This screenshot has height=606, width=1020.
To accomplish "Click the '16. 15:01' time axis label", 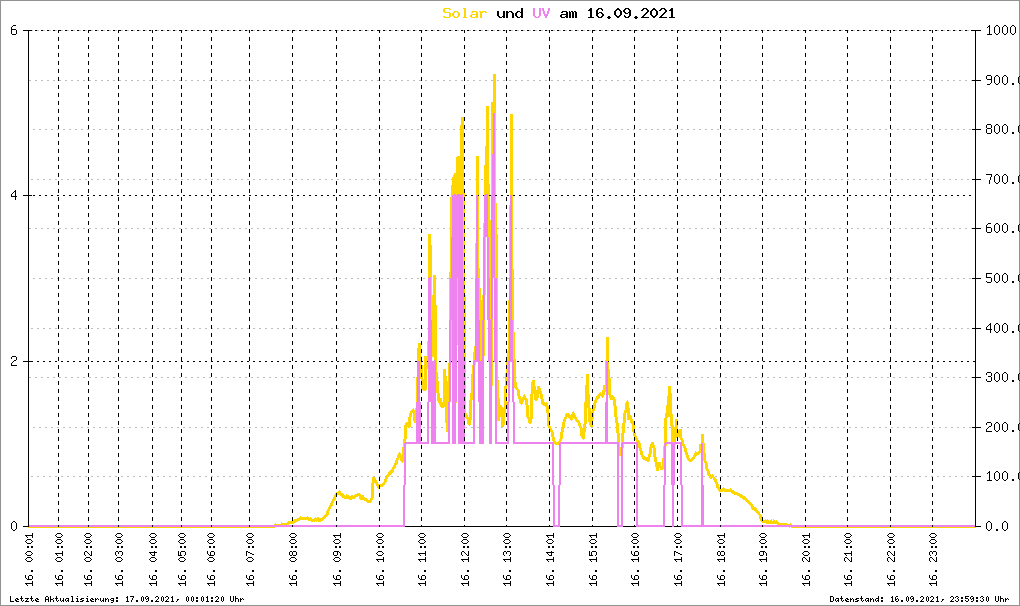I will (593, 559).
